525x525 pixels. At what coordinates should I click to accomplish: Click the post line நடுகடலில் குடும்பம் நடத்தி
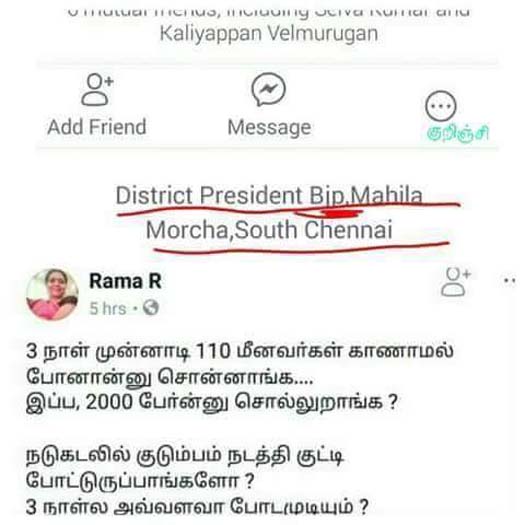185,456
